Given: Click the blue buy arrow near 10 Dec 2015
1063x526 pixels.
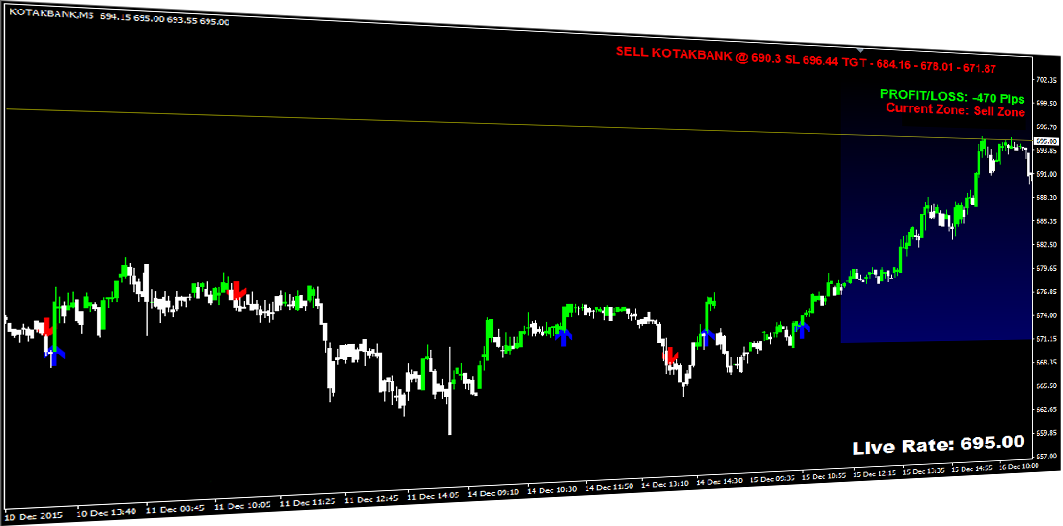Looking at the screenshot, I should pyautogui.click(x=54, y=357).
